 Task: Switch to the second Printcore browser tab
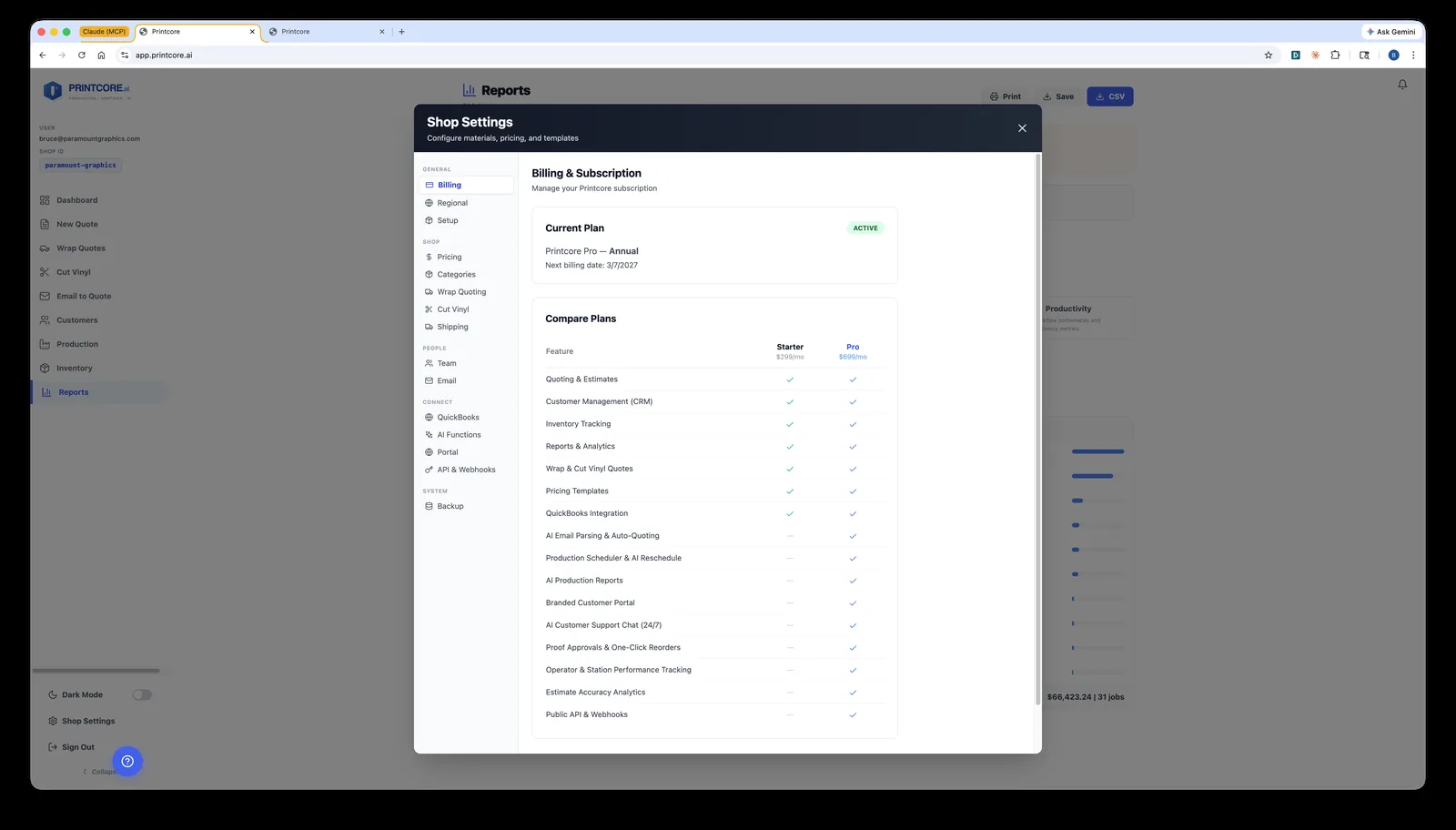[x=328, y=32]
